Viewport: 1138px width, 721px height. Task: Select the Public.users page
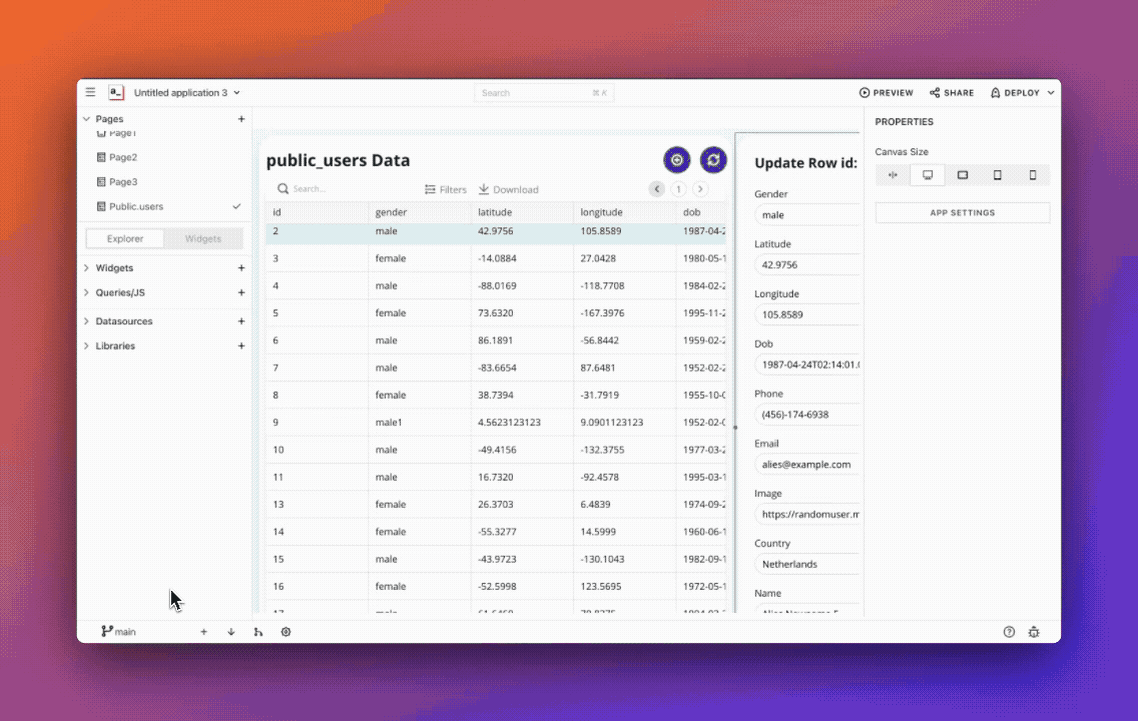click(x=136, y=206)
